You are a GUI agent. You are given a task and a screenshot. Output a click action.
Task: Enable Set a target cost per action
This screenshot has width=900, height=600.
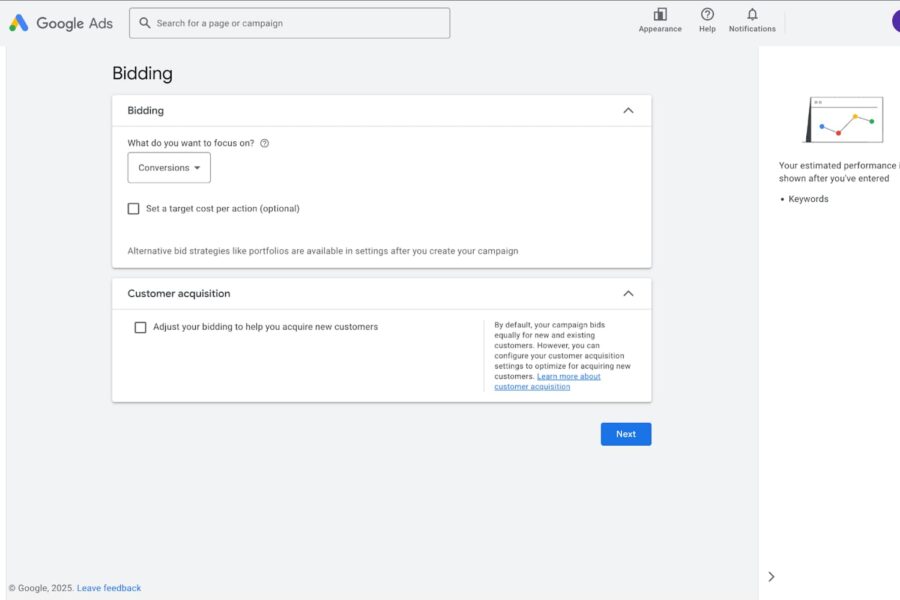click(x=134, y=209)
